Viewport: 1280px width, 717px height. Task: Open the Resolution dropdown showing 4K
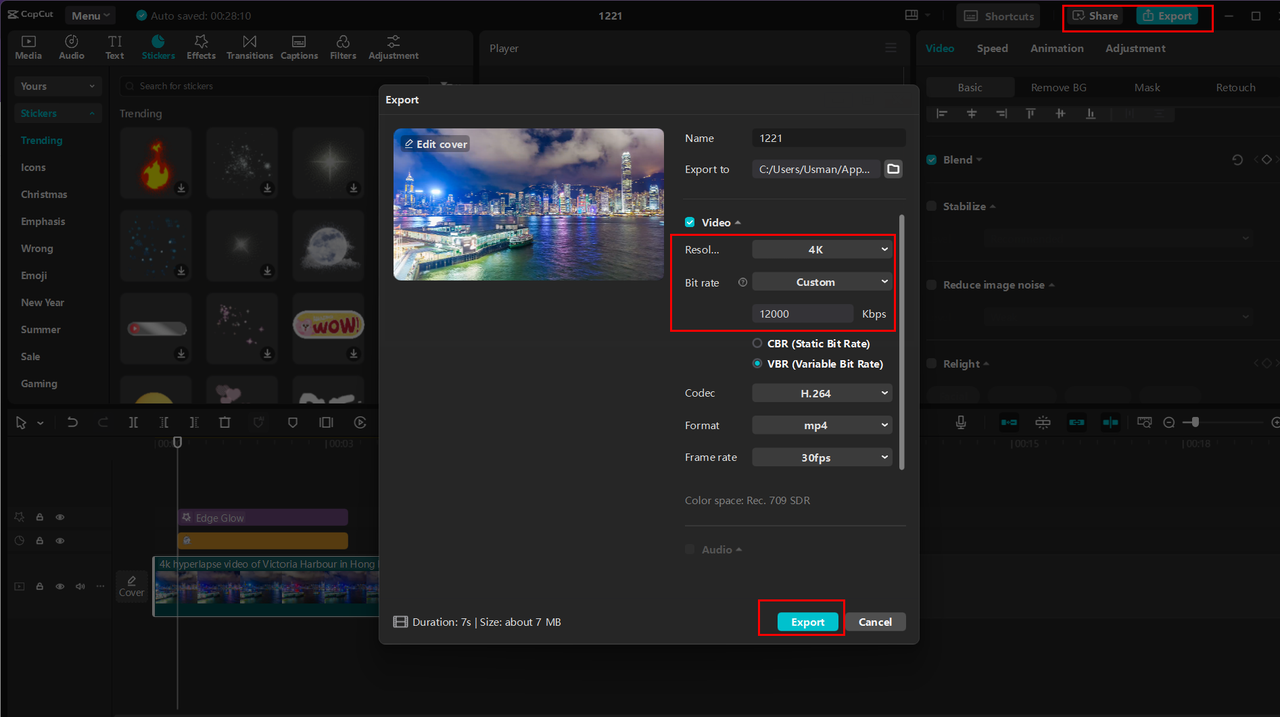click(x=822, y=249)
